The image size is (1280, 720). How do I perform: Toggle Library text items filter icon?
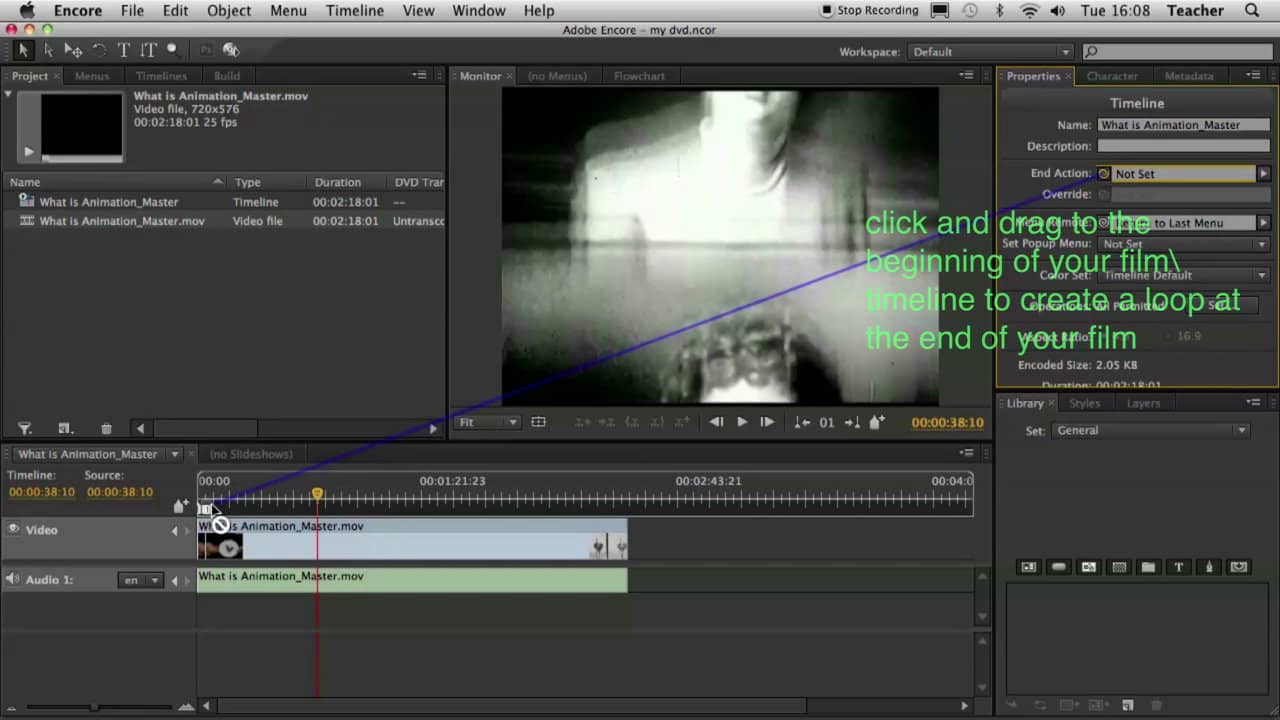[1178, 567]
